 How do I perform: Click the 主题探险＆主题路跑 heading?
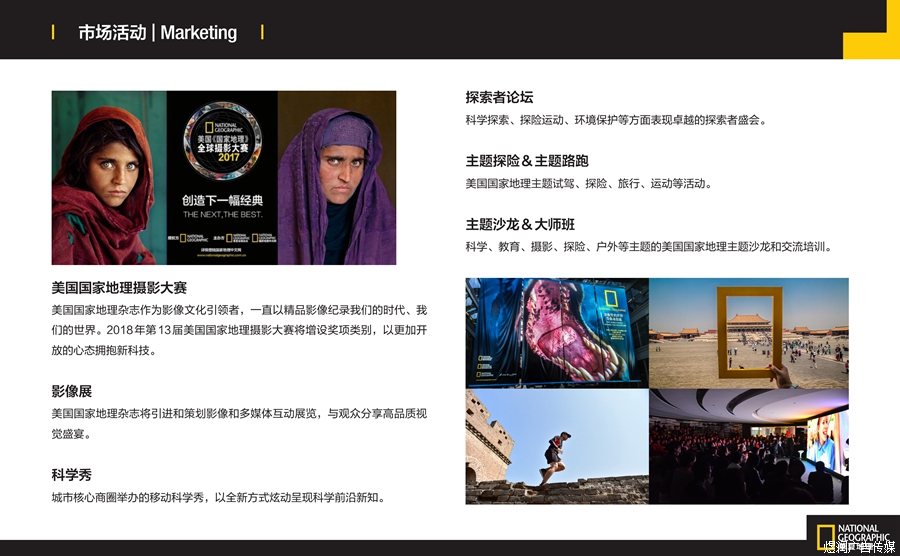coord(527,161)
